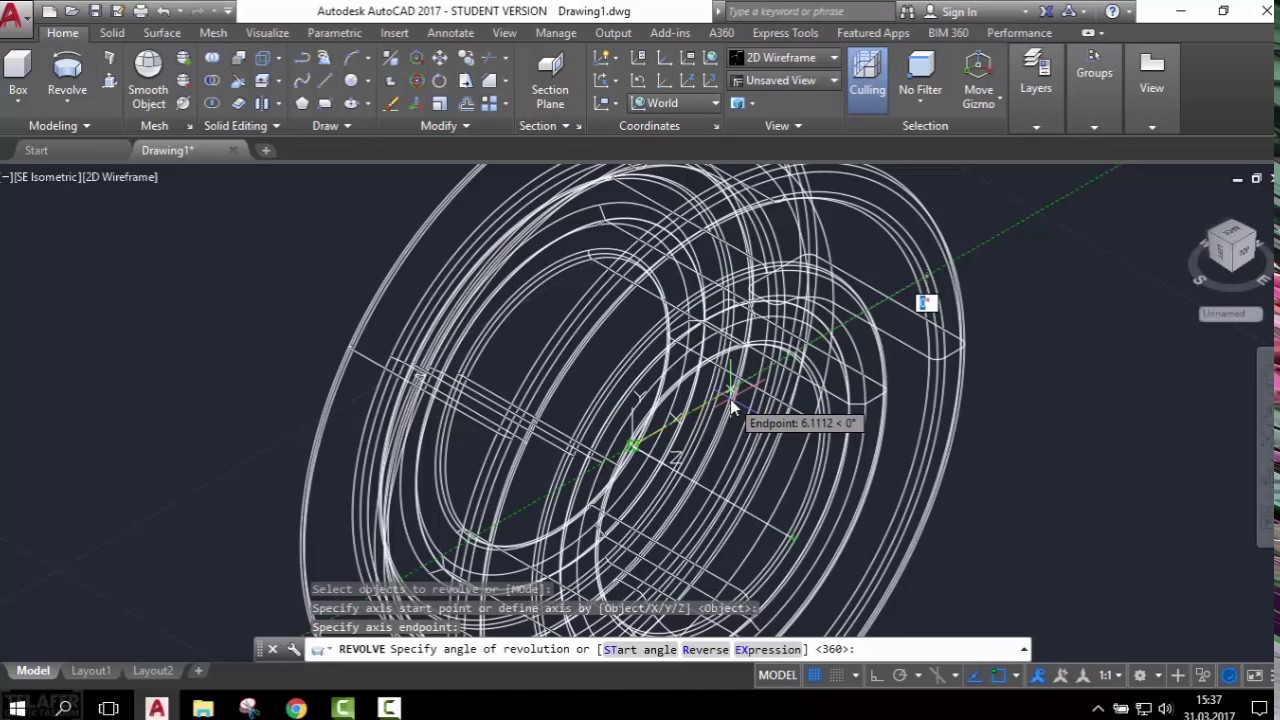Toggle snap mode in status bar
1280x720 pixels.
[836, 675]
